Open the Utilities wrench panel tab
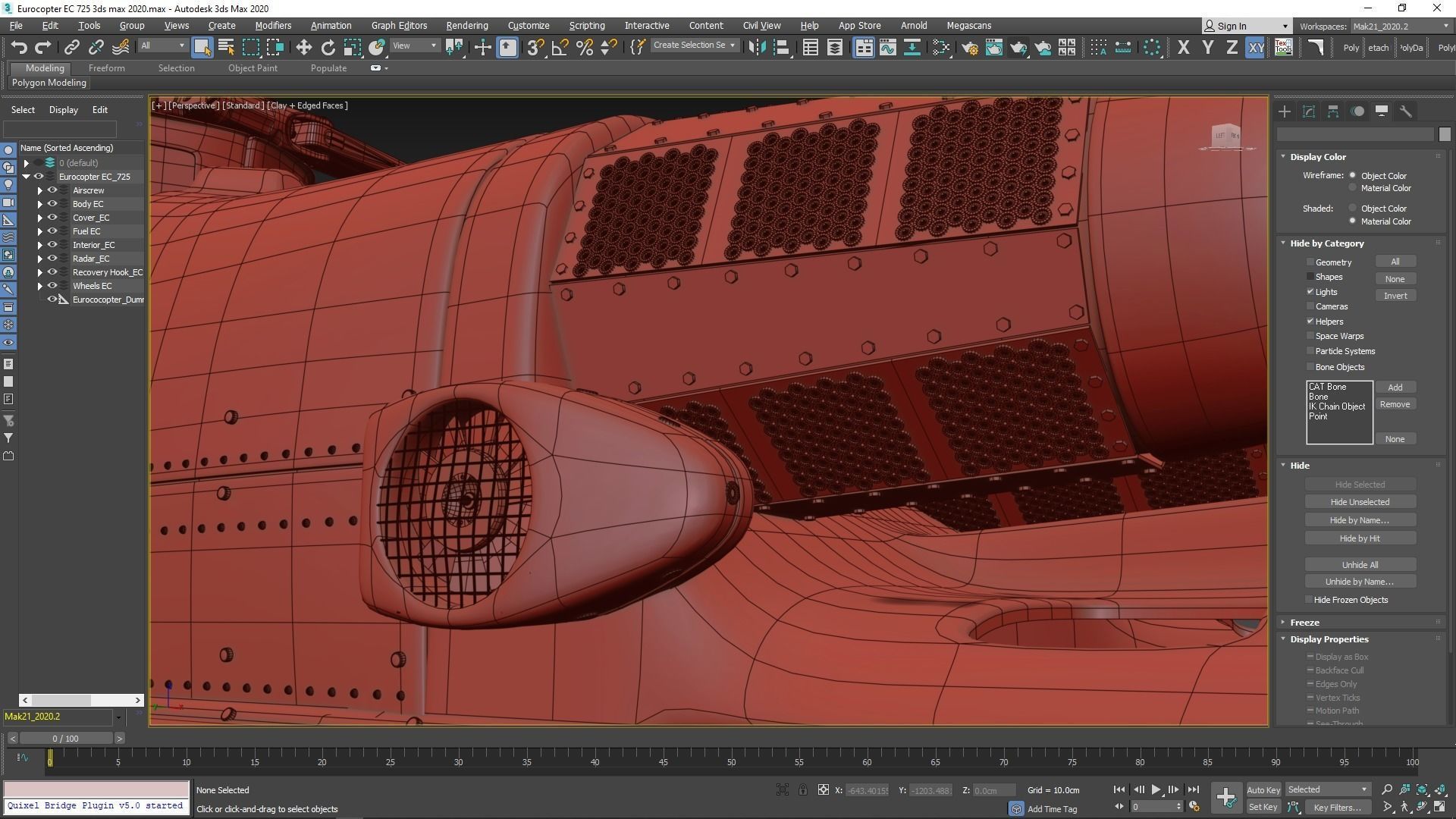Image resolution: width=1456 pixels, height=819 pixels. pos(1406,111)
